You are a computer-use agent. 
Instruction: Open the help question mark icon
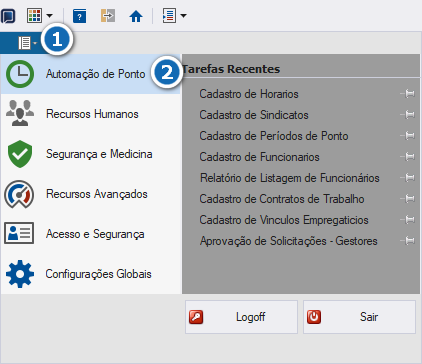point(79,16)
